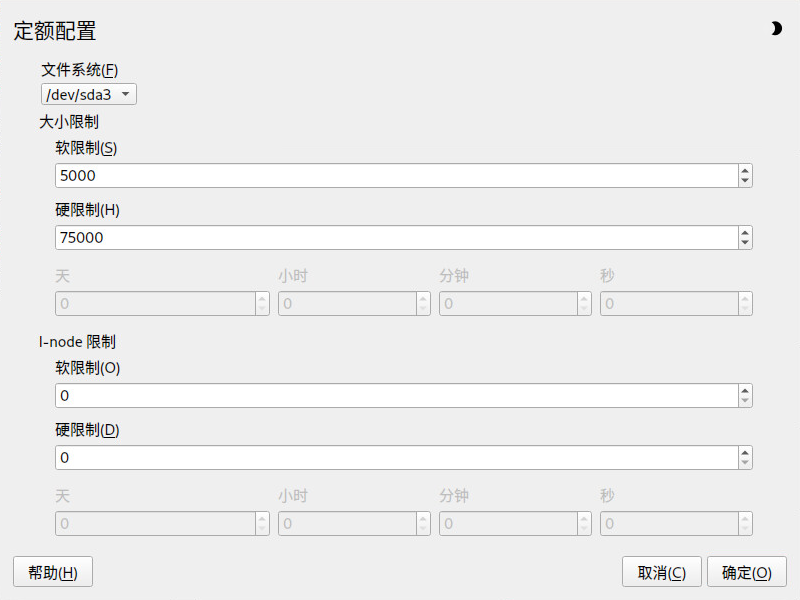
Task: Click the I-node hard limit input field
Action: click(x=396, y=458)
